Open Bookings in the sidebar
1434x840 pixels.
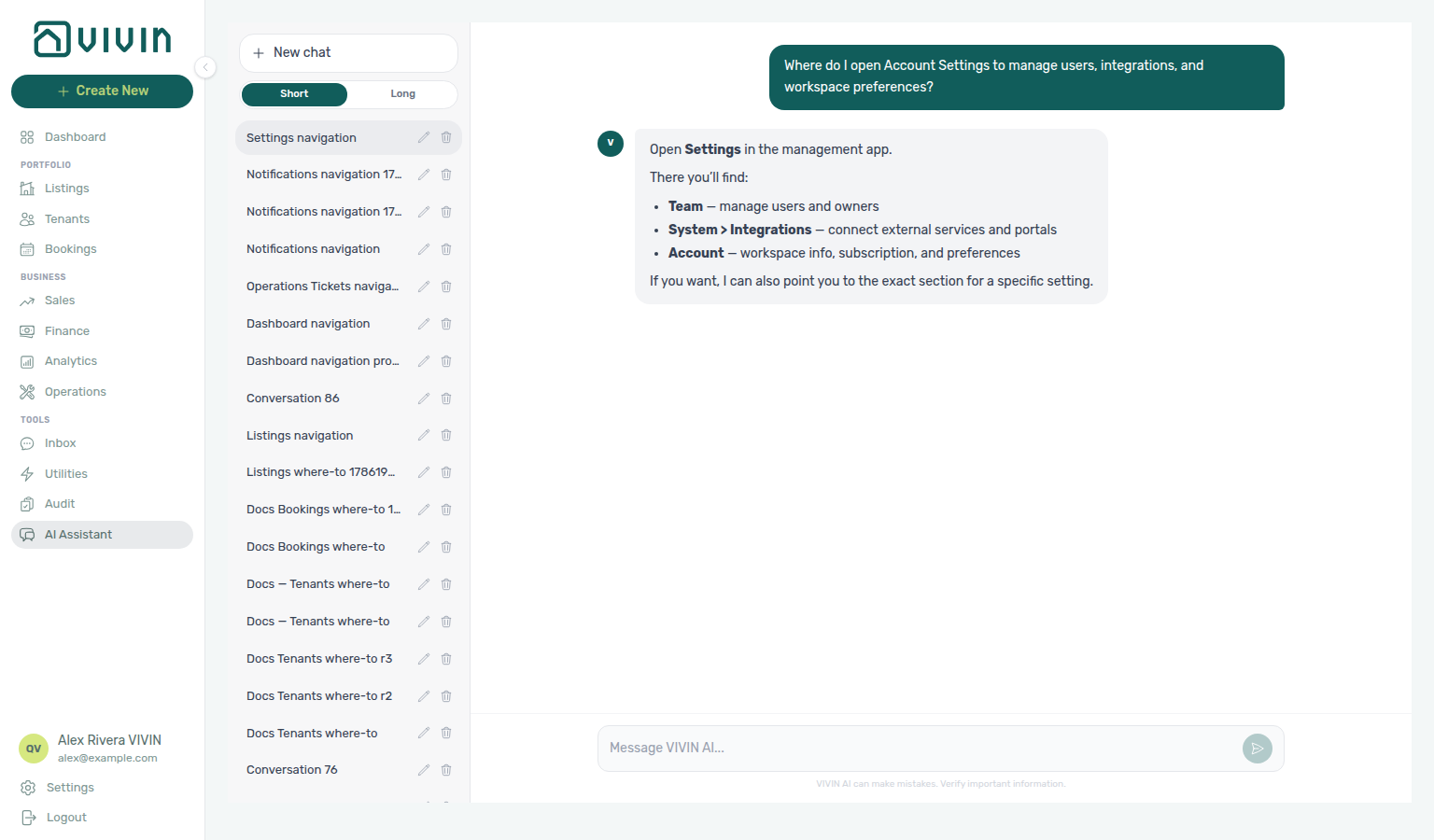[x=102, y=249]
